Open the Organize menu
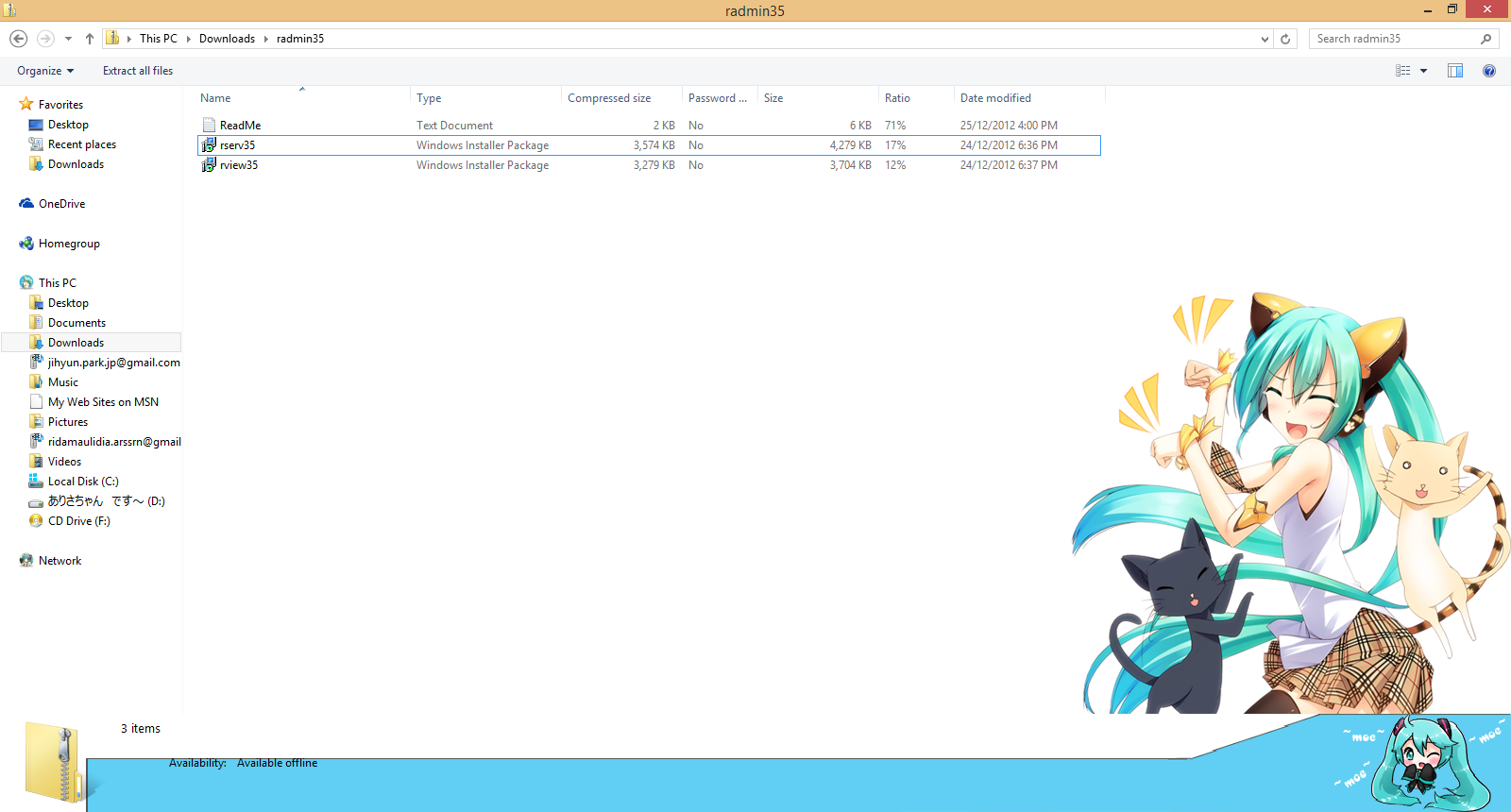Image resolution: width=1511 pixels, height=812 pixels. pyautogui.click(x=45, y=71)
